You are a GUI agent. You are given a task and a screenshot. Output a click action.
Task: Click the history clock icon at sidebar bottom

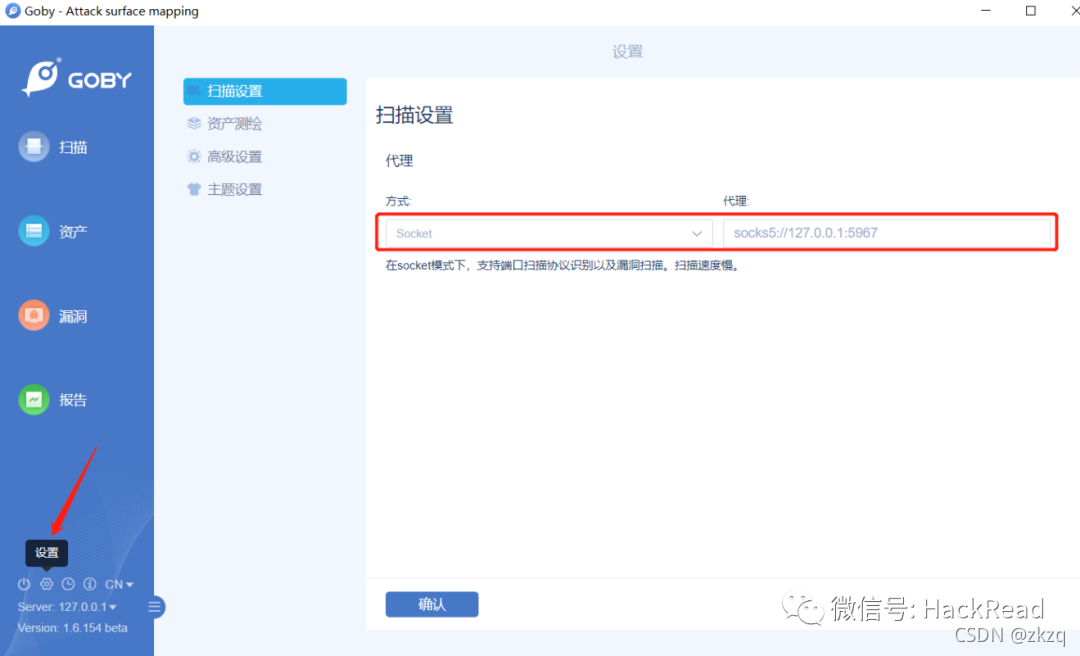click(x=68, y=584)
